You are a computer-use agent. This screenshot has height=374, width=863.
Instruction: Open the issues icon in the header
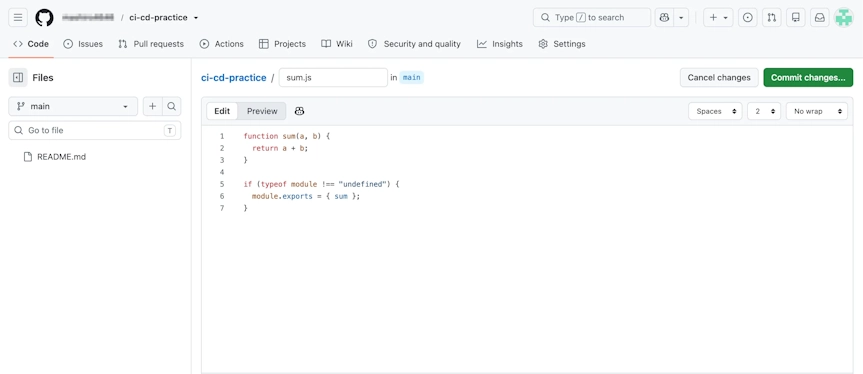[747, 18]
